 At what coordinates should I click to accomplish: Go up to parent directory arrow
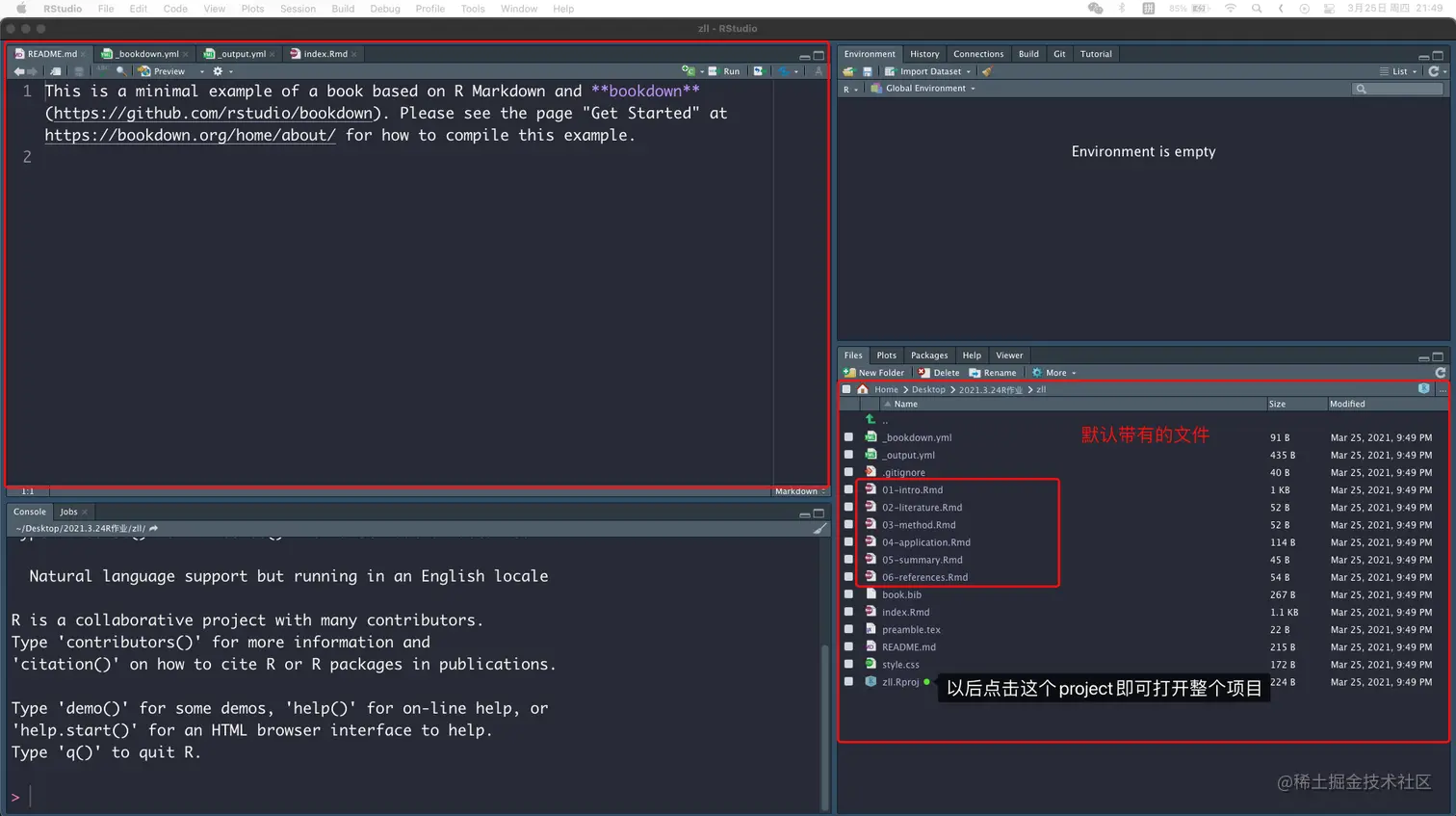coord(871,419)
